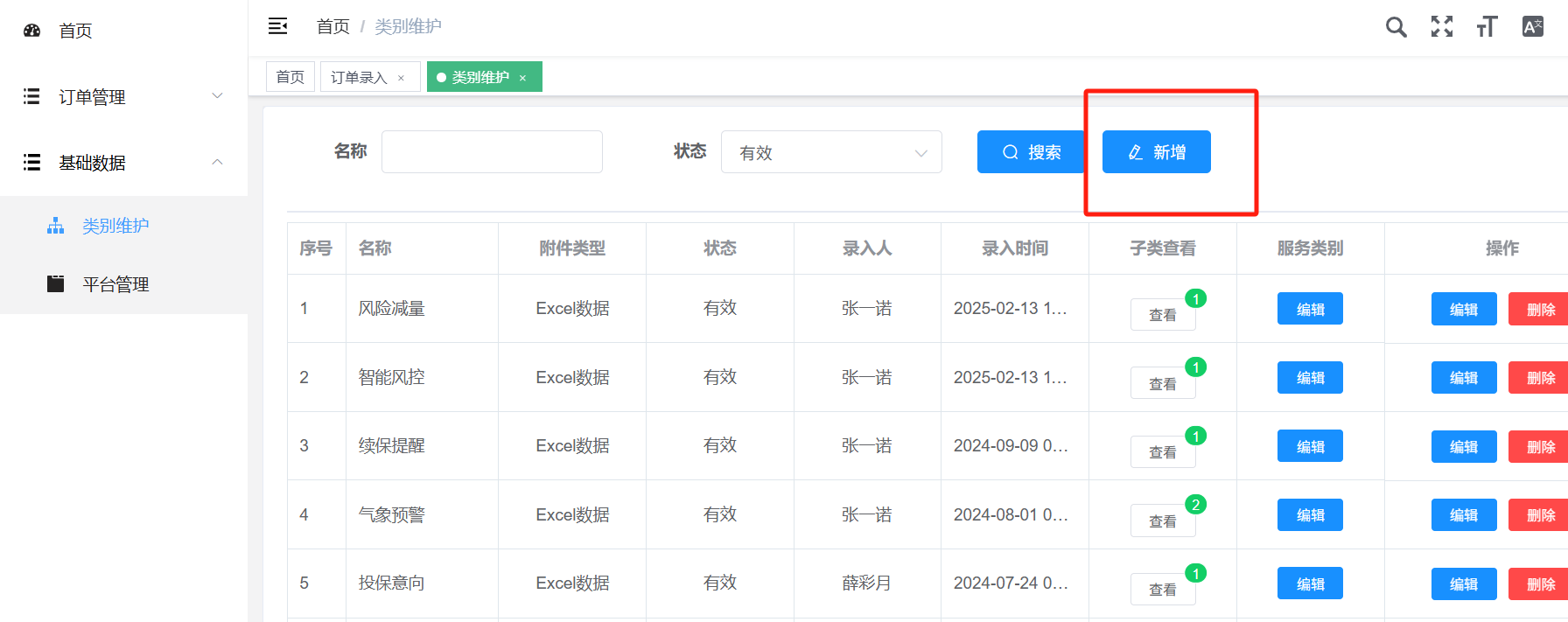Open the header search magnifier icon

[x=1396, y=27]
